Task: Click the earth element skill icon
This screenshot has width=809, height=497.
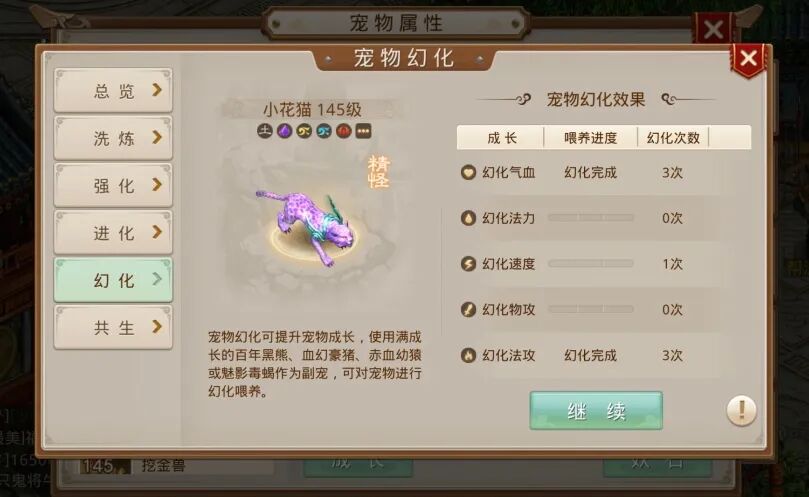Action: (265, 131)
